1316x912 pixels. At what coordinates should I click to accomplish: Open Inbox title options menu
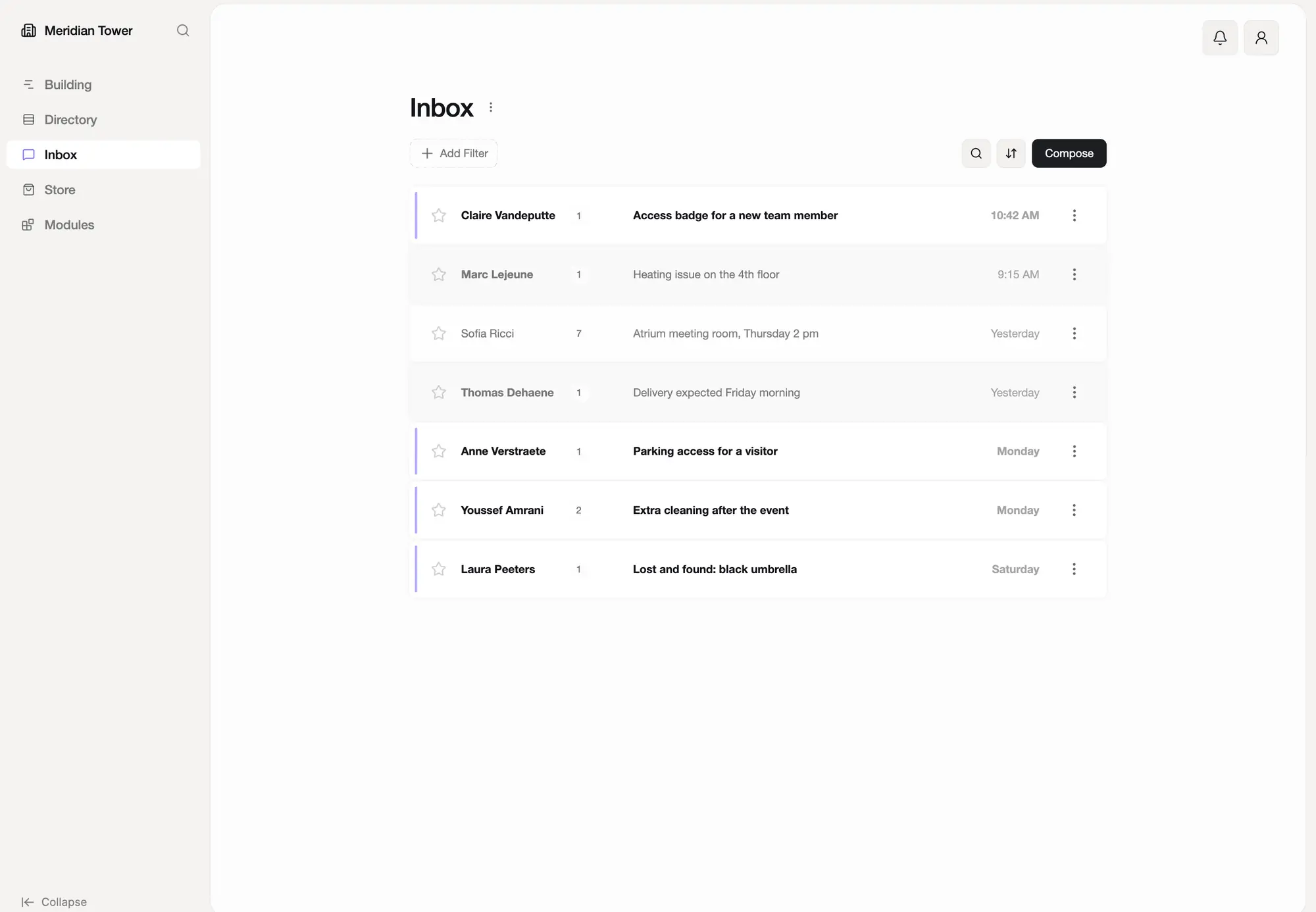tap(491, 107)
